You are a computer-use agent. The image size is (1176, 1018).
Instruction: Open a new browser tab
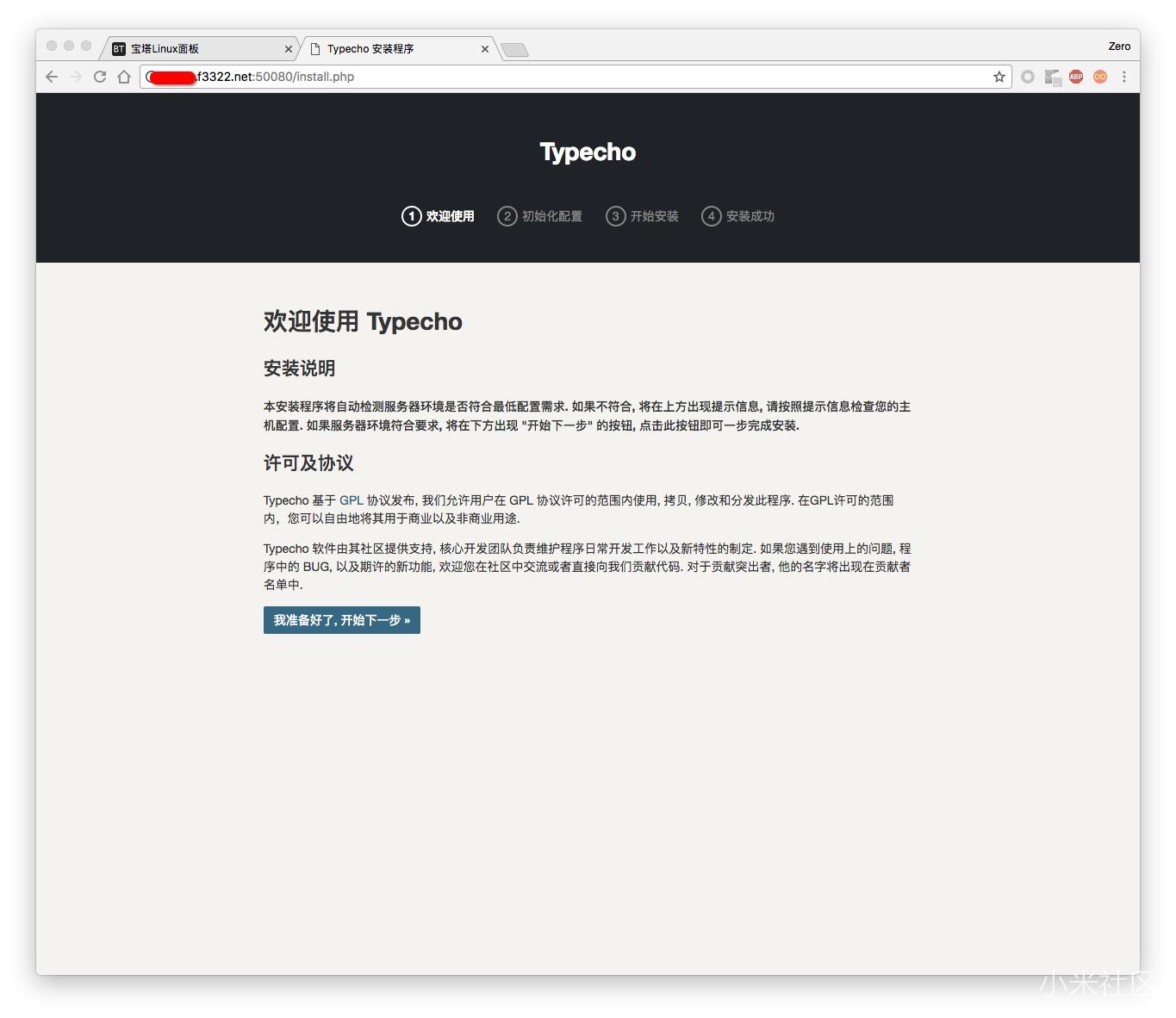click(x=514, y=49)
